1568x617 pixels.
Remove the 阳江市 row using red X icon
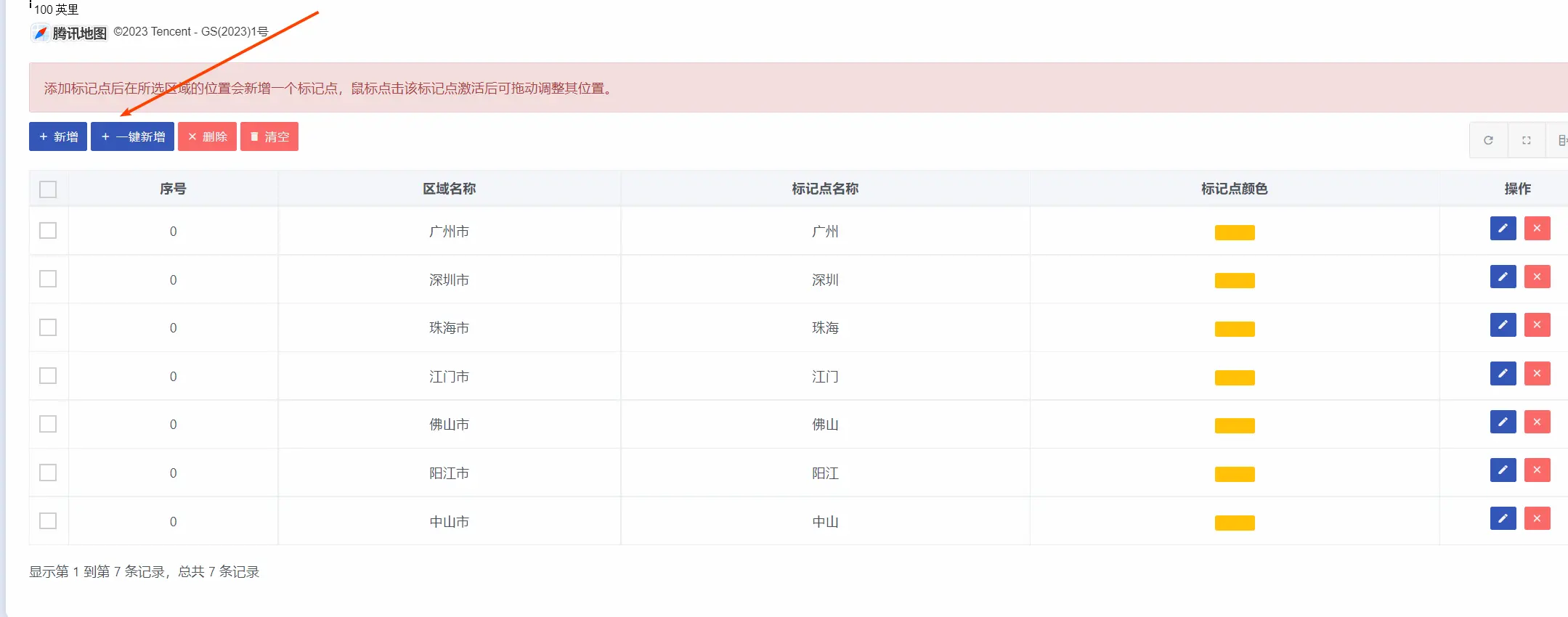point(1537,470)
